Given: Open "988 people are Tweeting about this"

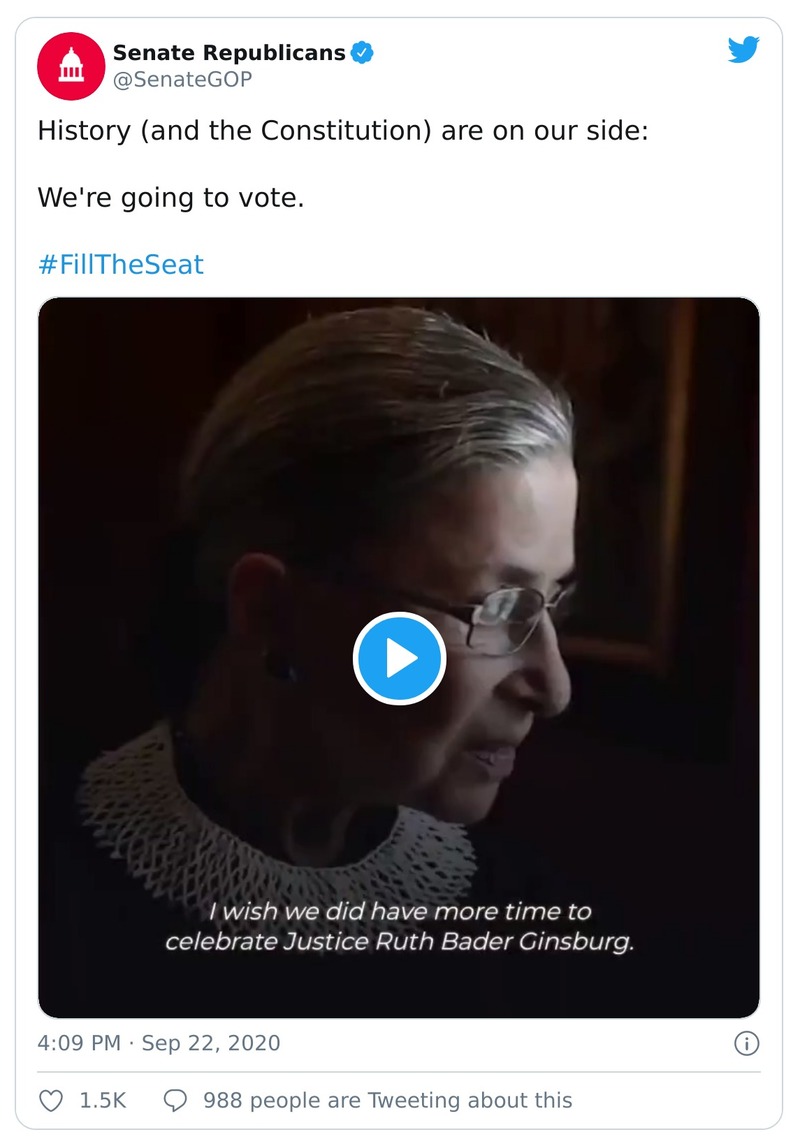Looking at the screenshot, I should click(387, 1101).
